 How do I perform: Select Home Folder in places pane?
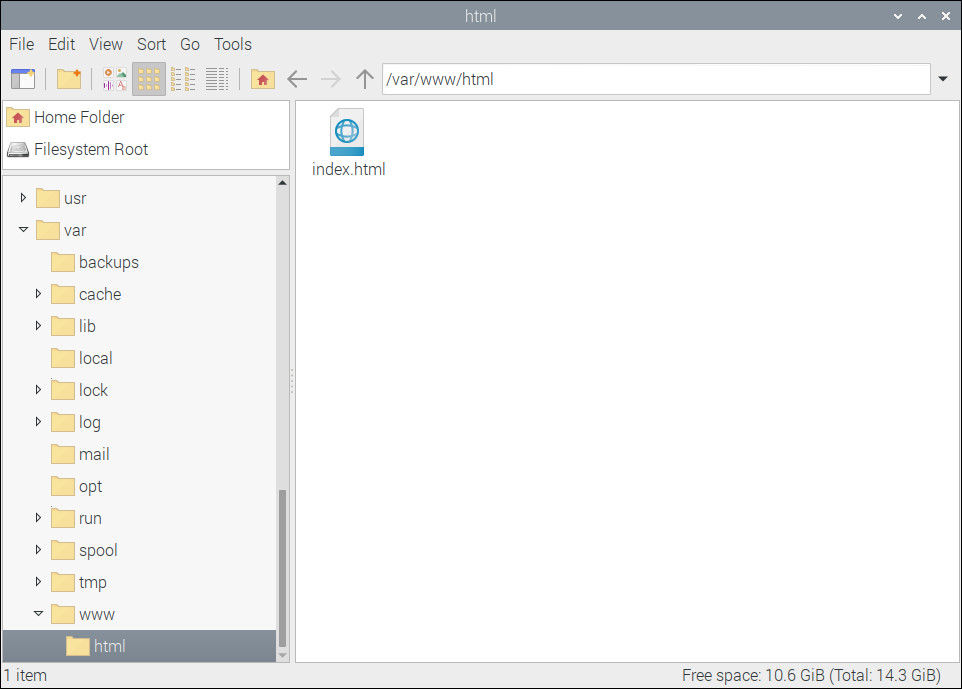pyautogui.click(x=146, y=117)
